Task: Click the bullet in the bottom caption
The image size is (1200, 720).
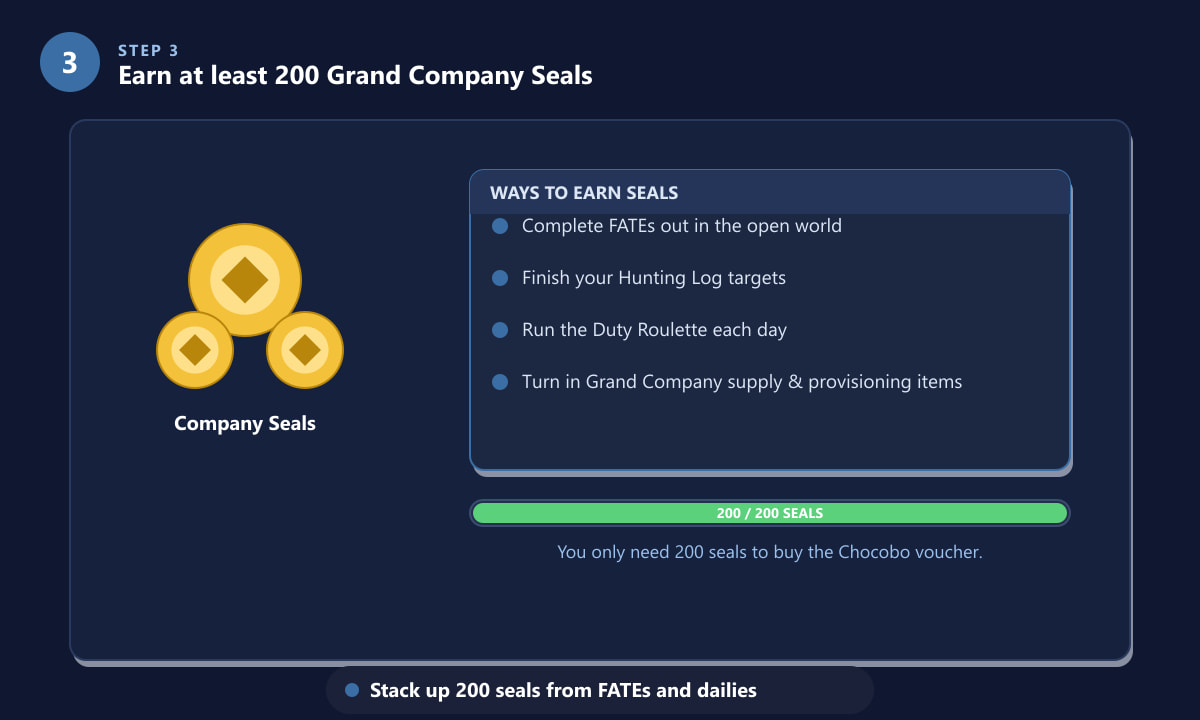Action: 351,690
